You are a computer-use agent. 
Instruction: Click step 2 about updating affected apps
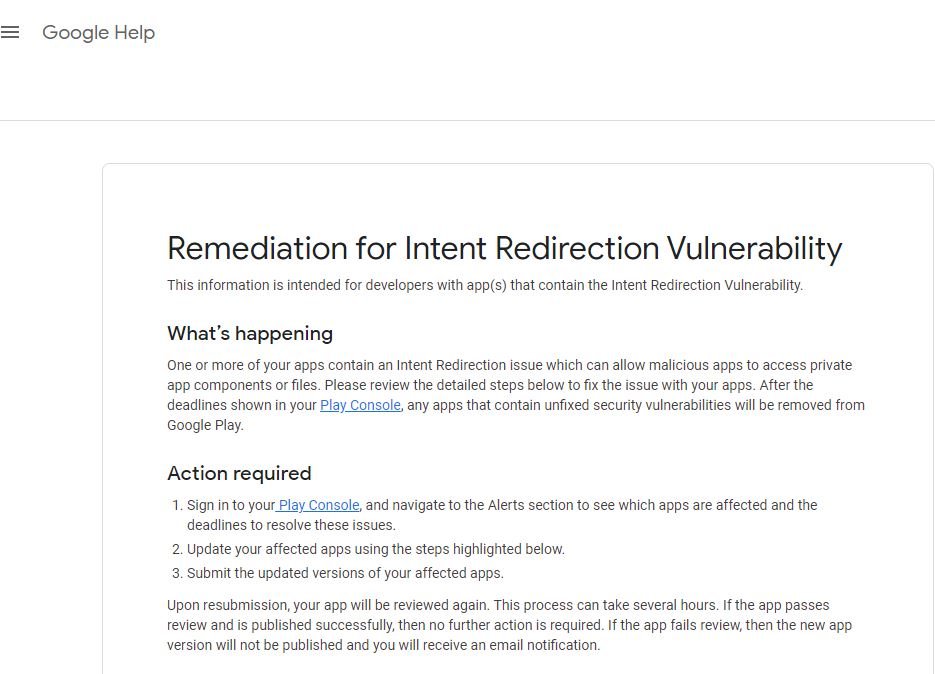[376, 549]
